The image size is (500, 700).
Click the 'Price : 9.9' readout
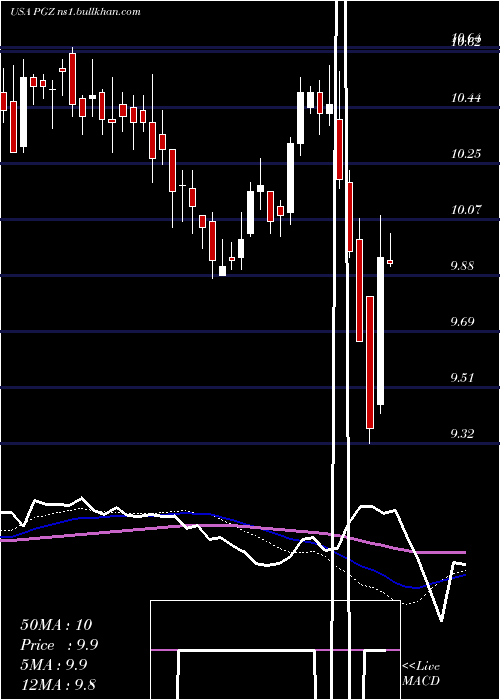[x=59, y=645]
